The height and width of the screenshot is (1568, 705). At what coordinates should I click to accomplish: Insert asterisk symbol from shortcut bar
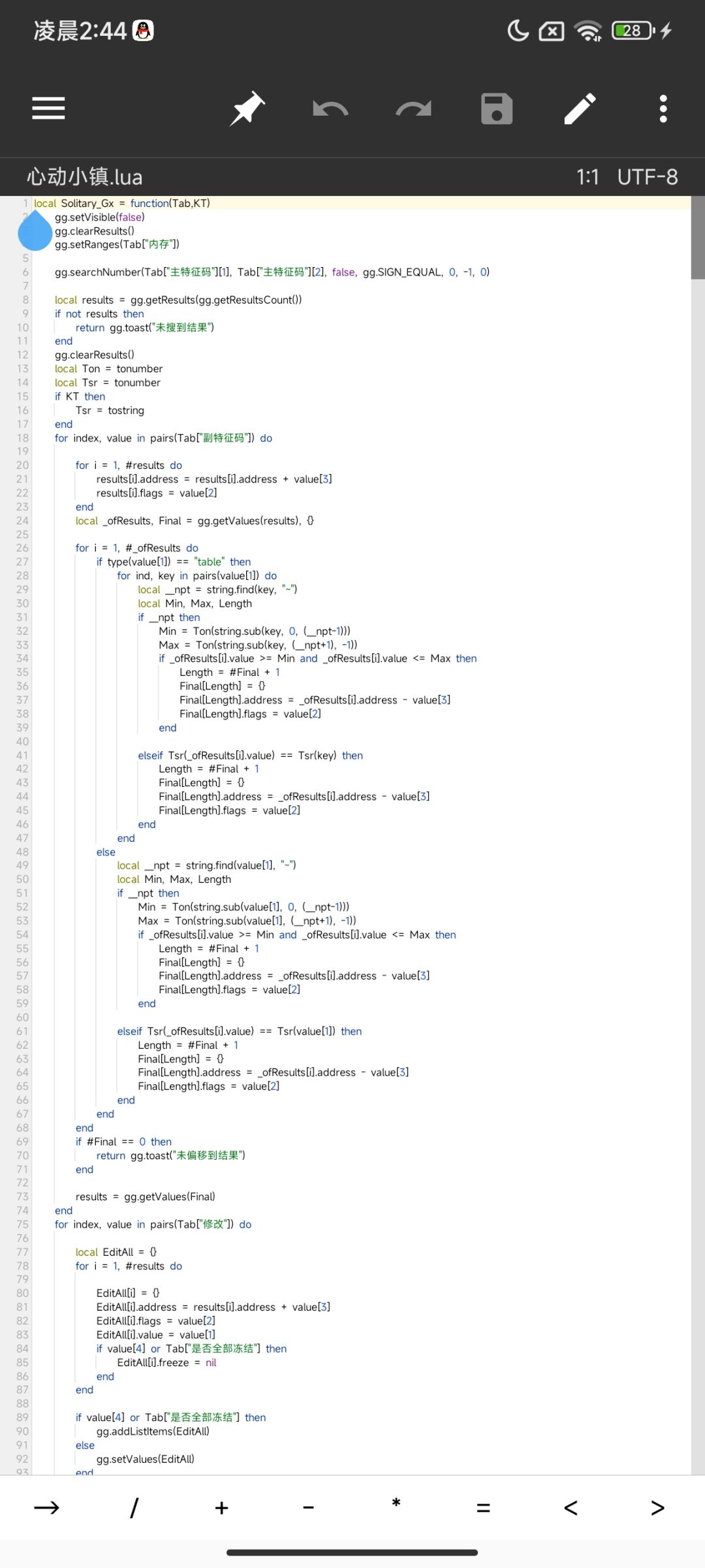[396, 1503]
